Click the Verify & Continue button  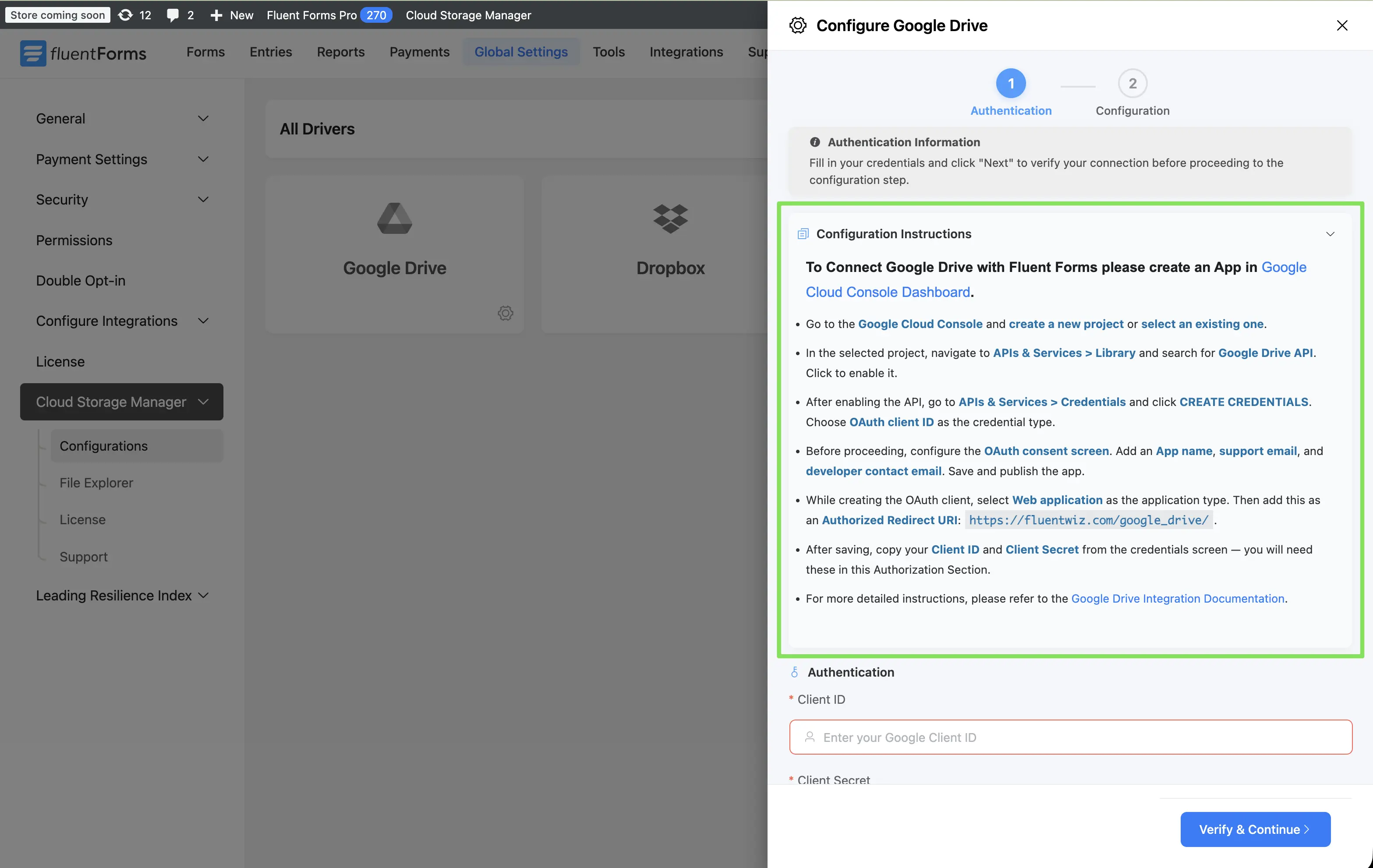tap(1254, 829)
